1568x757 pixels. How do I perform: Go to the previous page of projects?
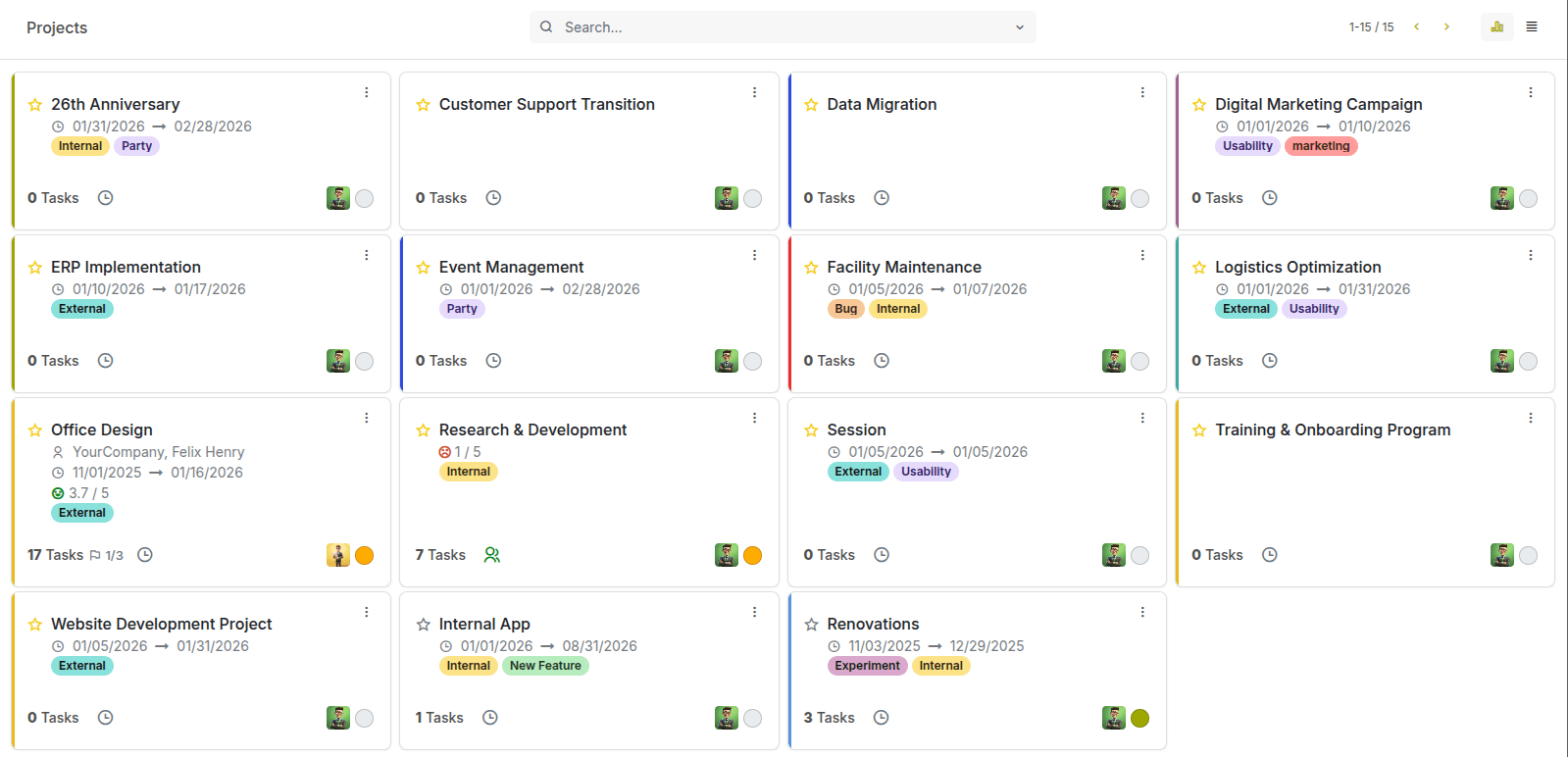(x=1416, y=27)
